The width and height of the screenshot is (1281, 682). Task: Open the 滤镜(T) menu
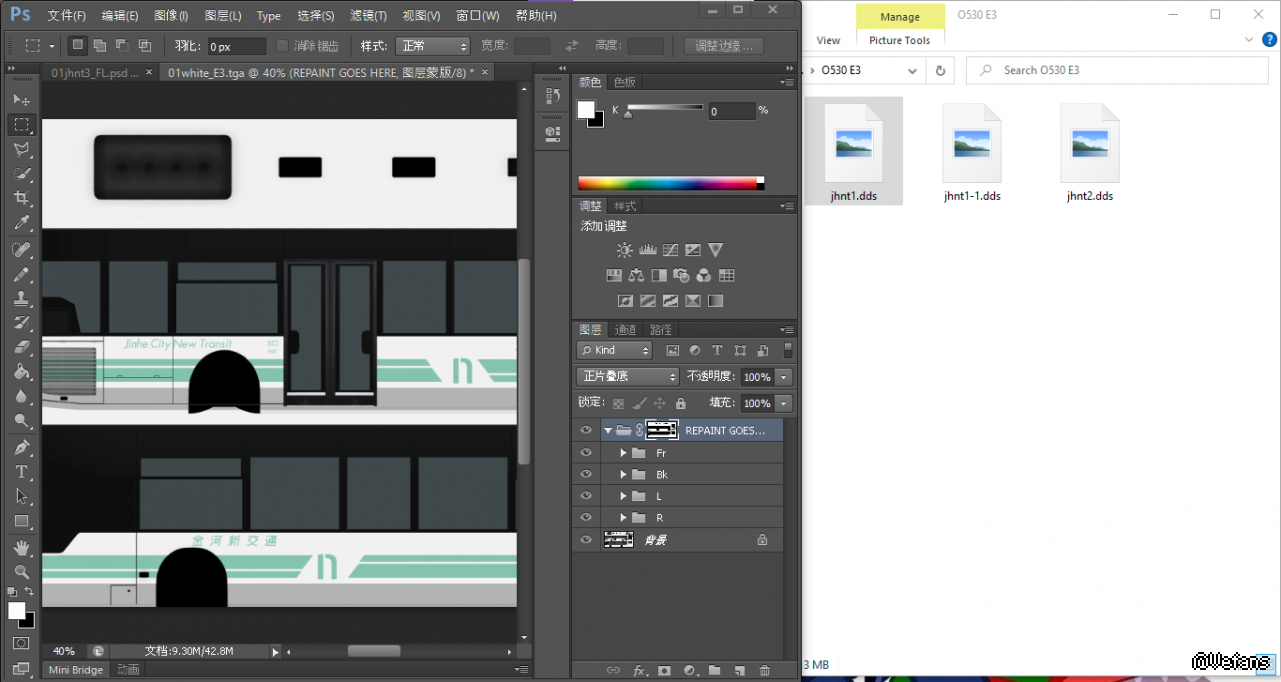tap(369, 16)
